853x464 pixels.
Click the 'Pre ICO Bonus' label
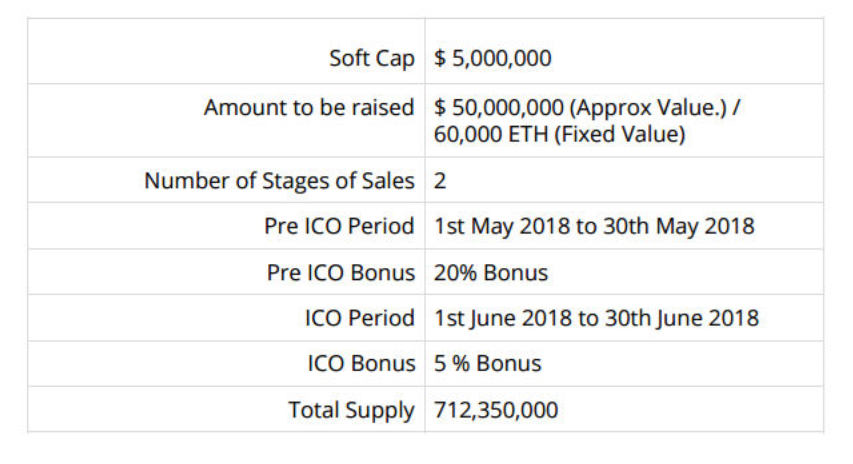pos(340,272)
